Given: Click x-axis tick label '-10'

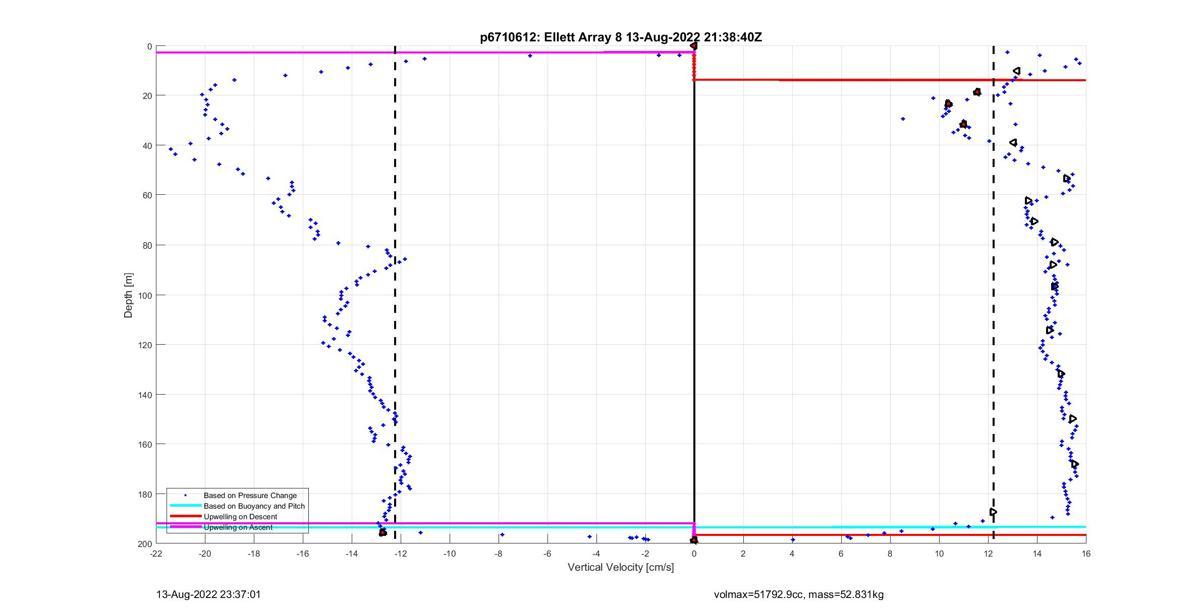Looking at the screenshot, I should click(x=450, y=553).
